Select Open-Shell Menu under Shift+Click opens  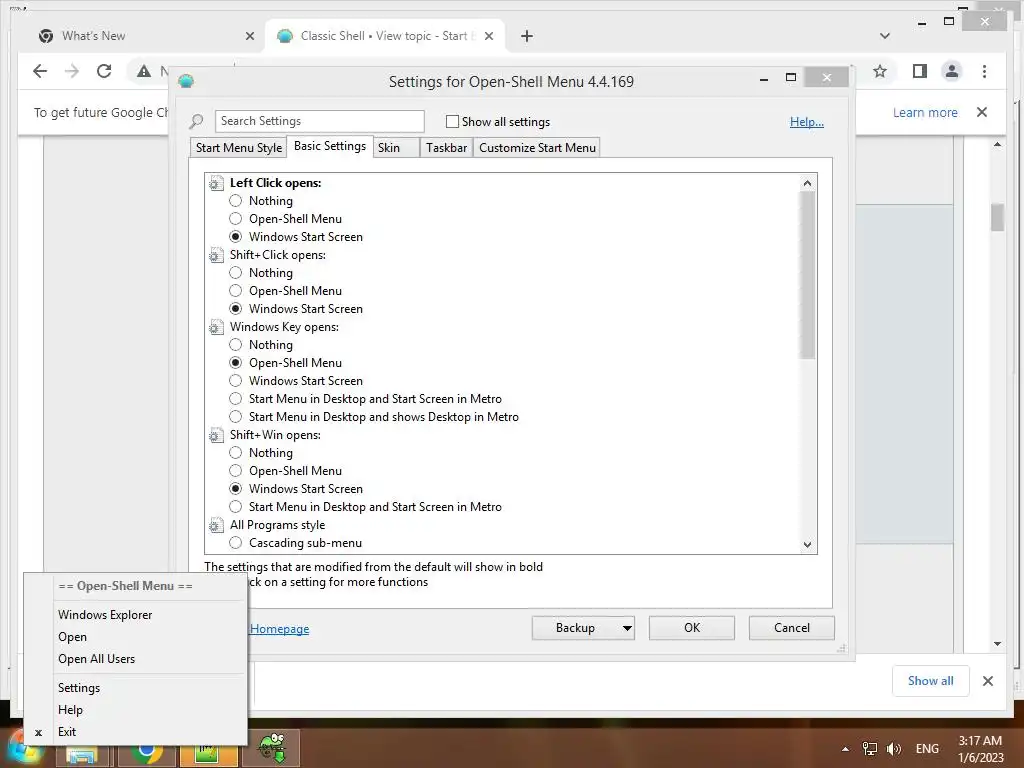click(236, 291)
